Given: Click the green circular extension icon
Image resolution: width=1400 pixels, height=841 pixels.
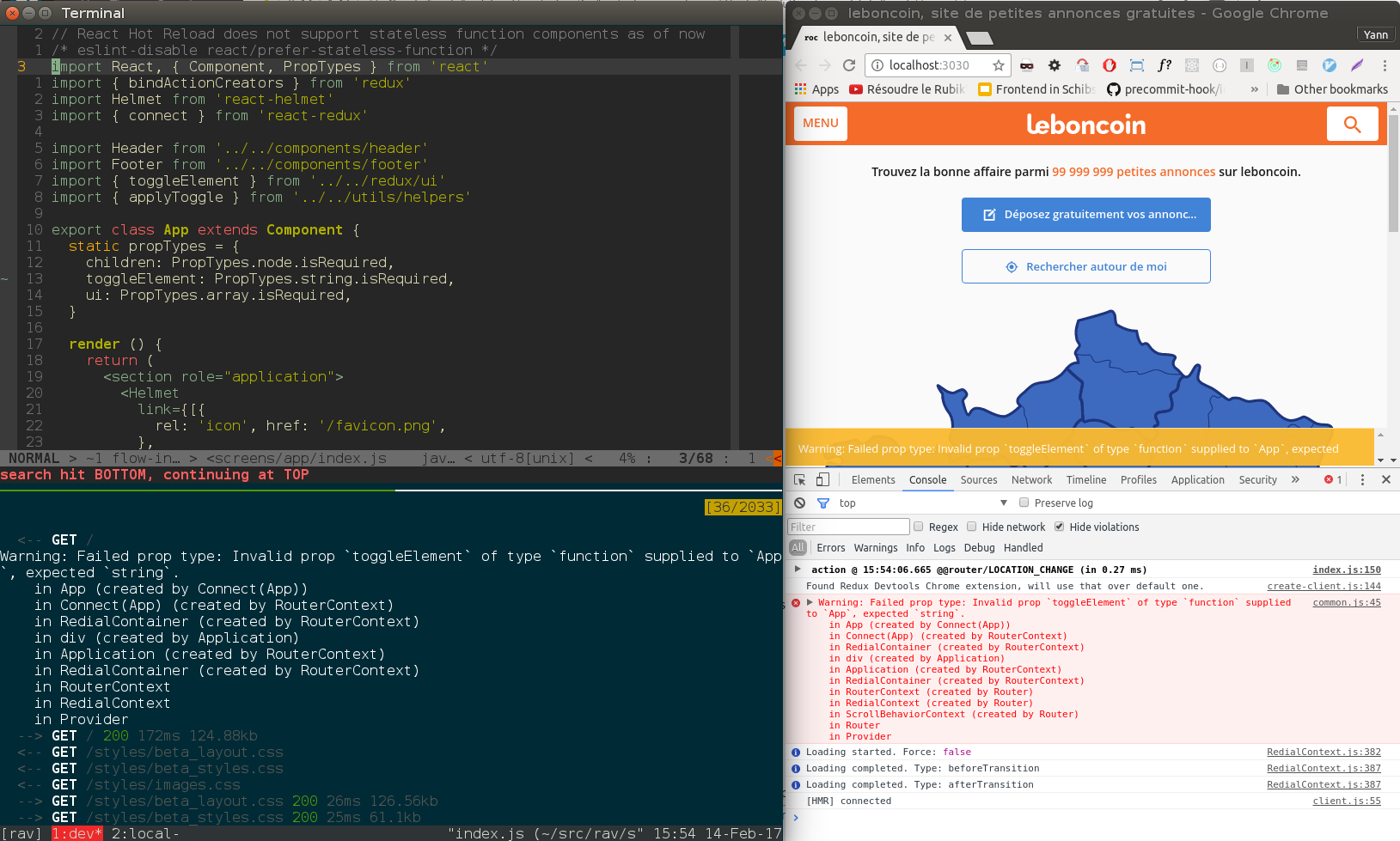Looking at the screenshot, I should (1275, 65).
